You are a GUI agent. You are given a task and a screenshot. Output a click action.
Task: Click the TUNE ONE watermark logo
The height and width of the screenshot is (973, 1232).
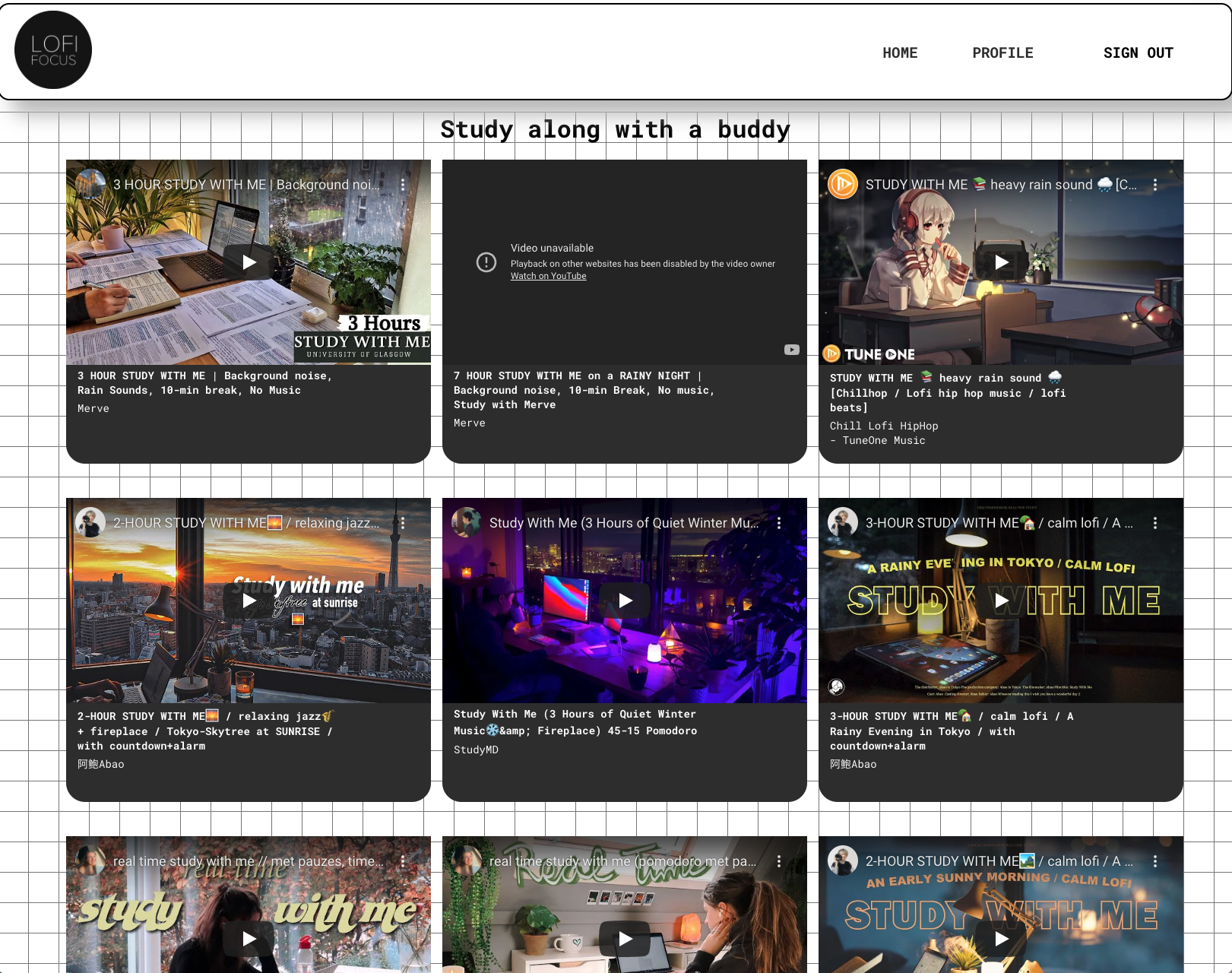point(871,354)
